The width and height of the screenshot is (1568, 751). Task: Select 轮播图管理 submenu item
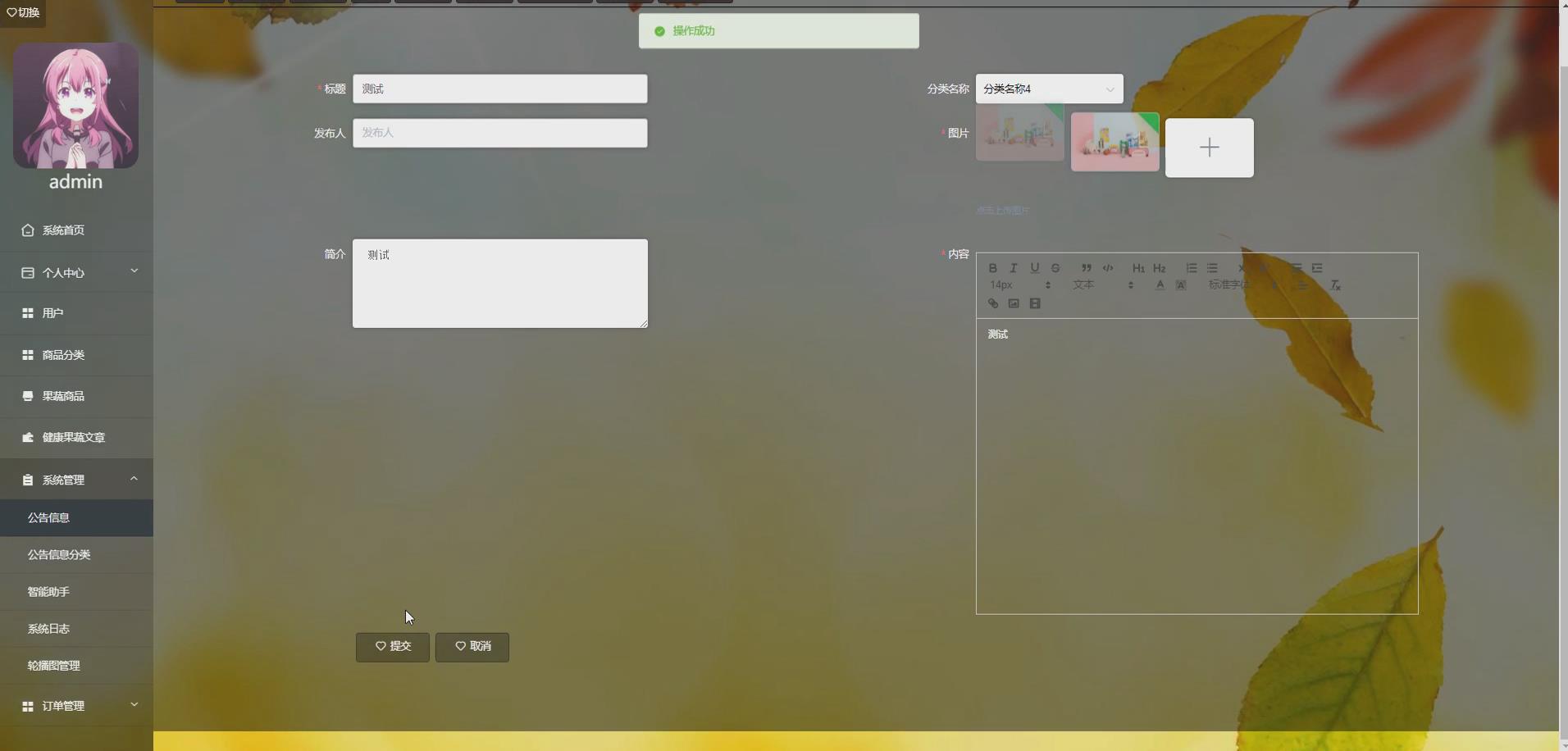76,666
